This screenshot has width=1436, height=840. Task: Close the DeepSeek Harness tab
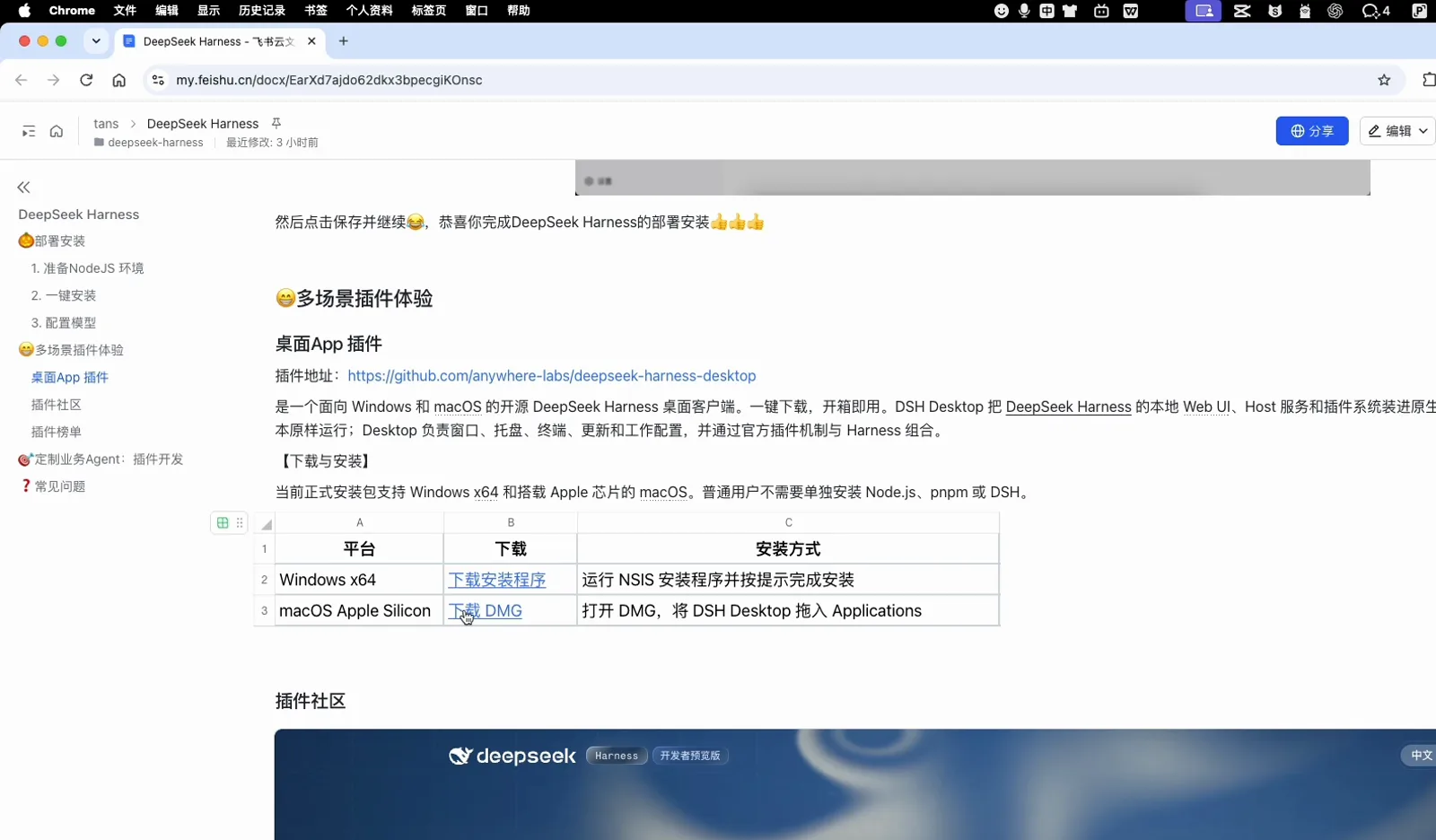pyautogui.click(x=311, y=41)
